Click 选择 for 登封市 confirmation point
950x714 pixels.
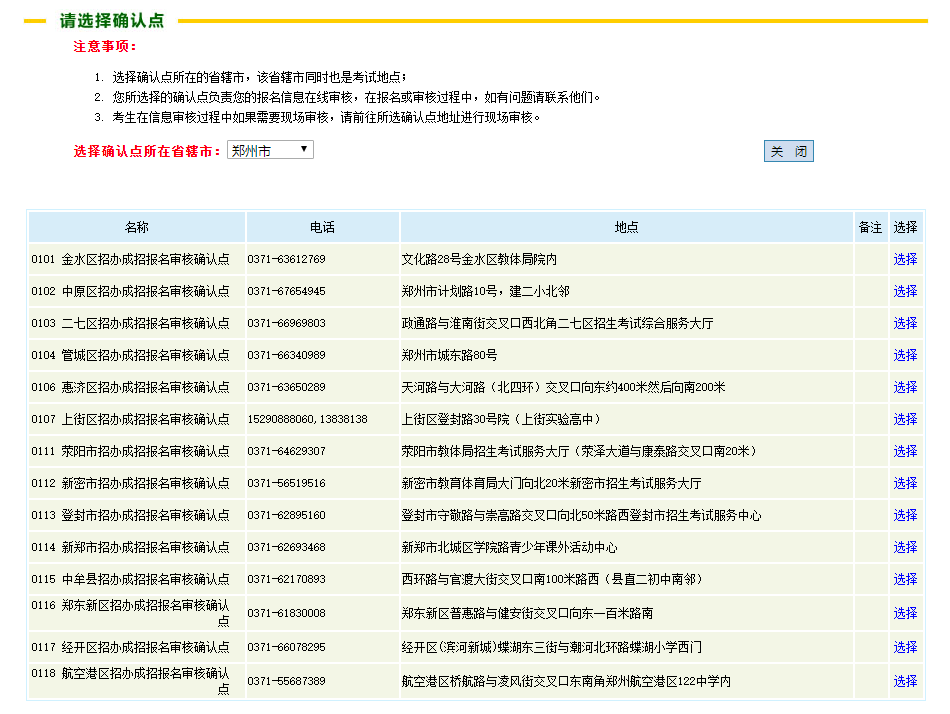point(905,515)
